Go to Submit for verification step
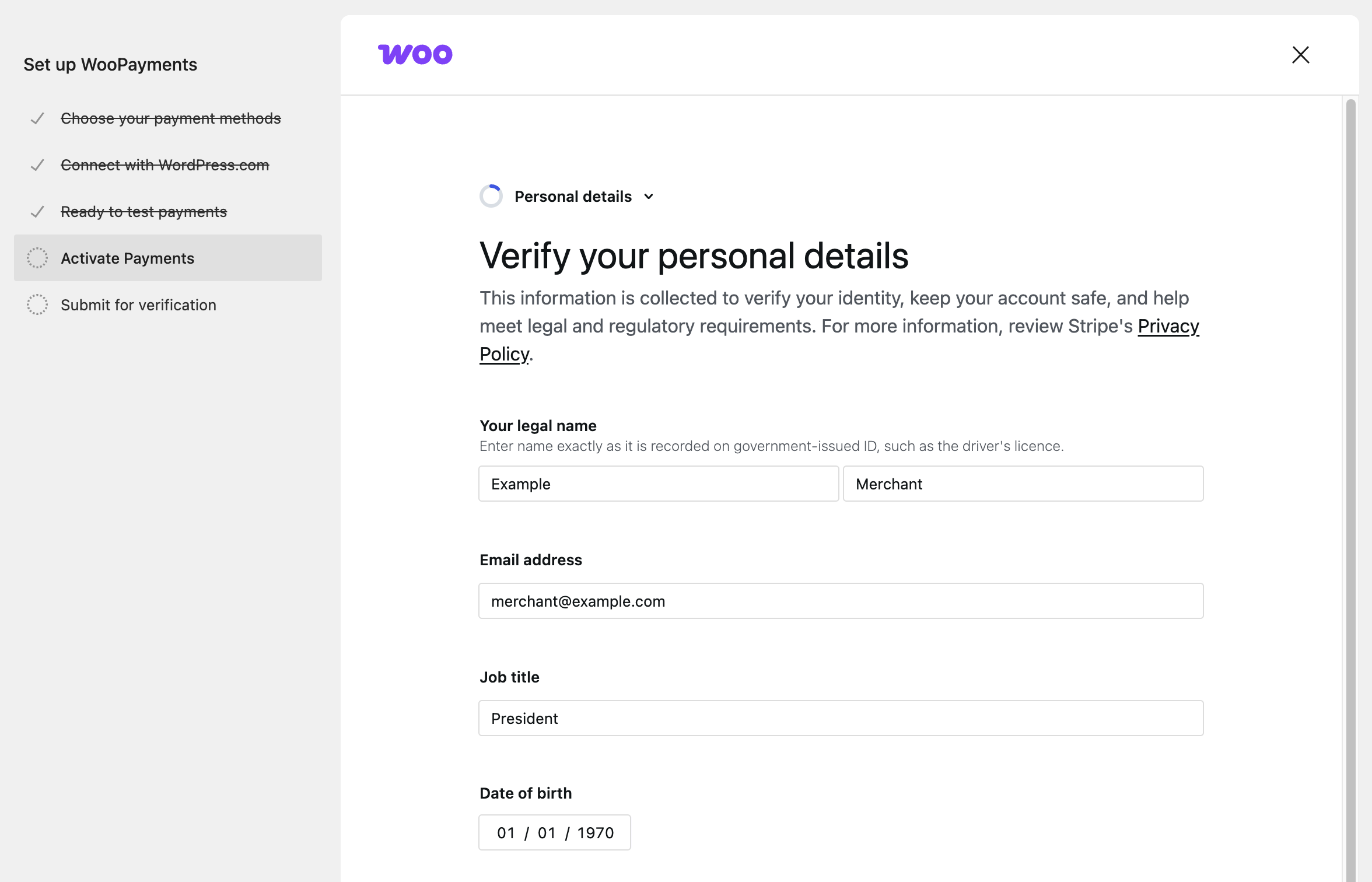 pos(138,304)
